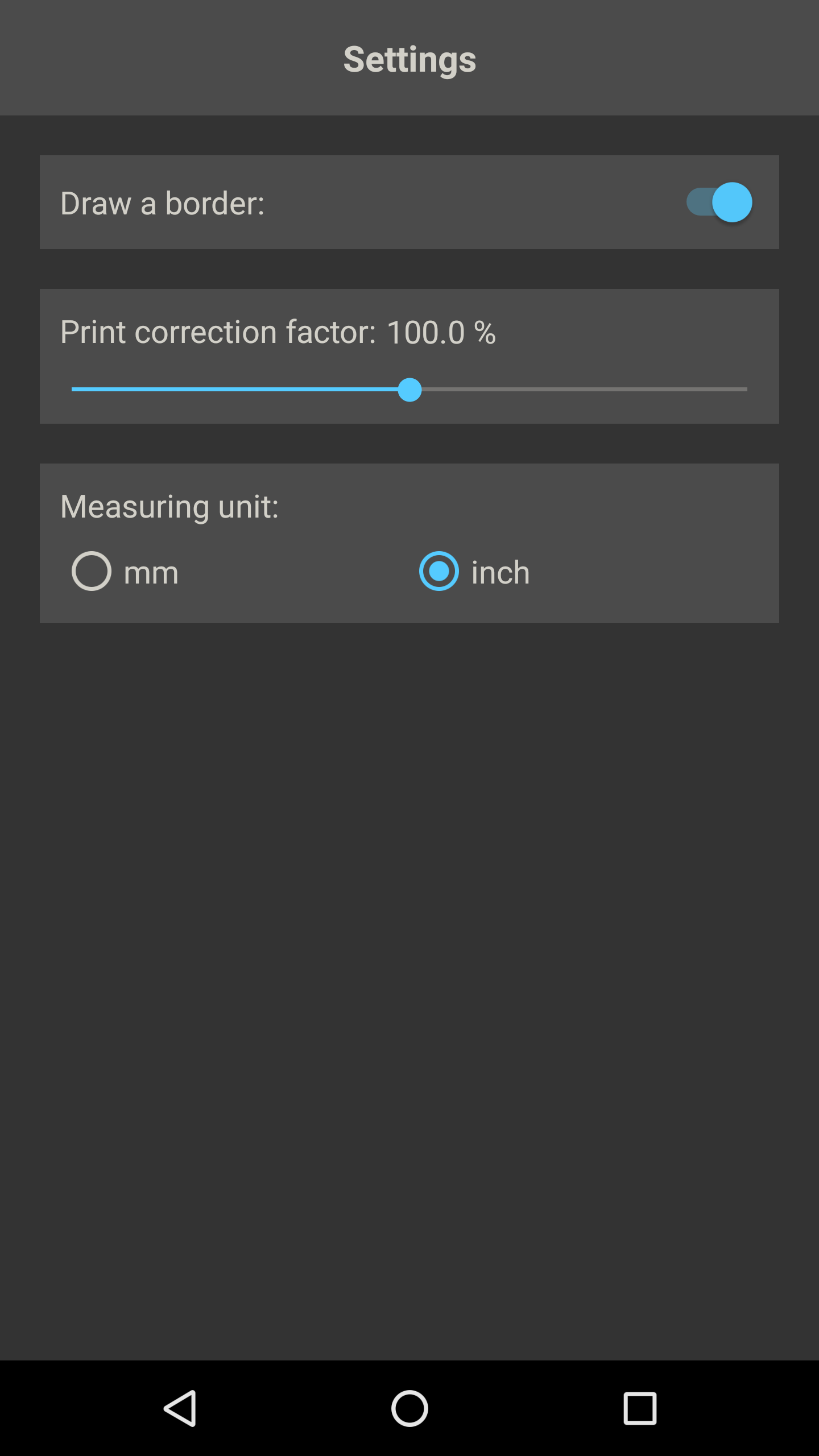
Task: Click the "100.0 %" value text
Action: point(441,332)
